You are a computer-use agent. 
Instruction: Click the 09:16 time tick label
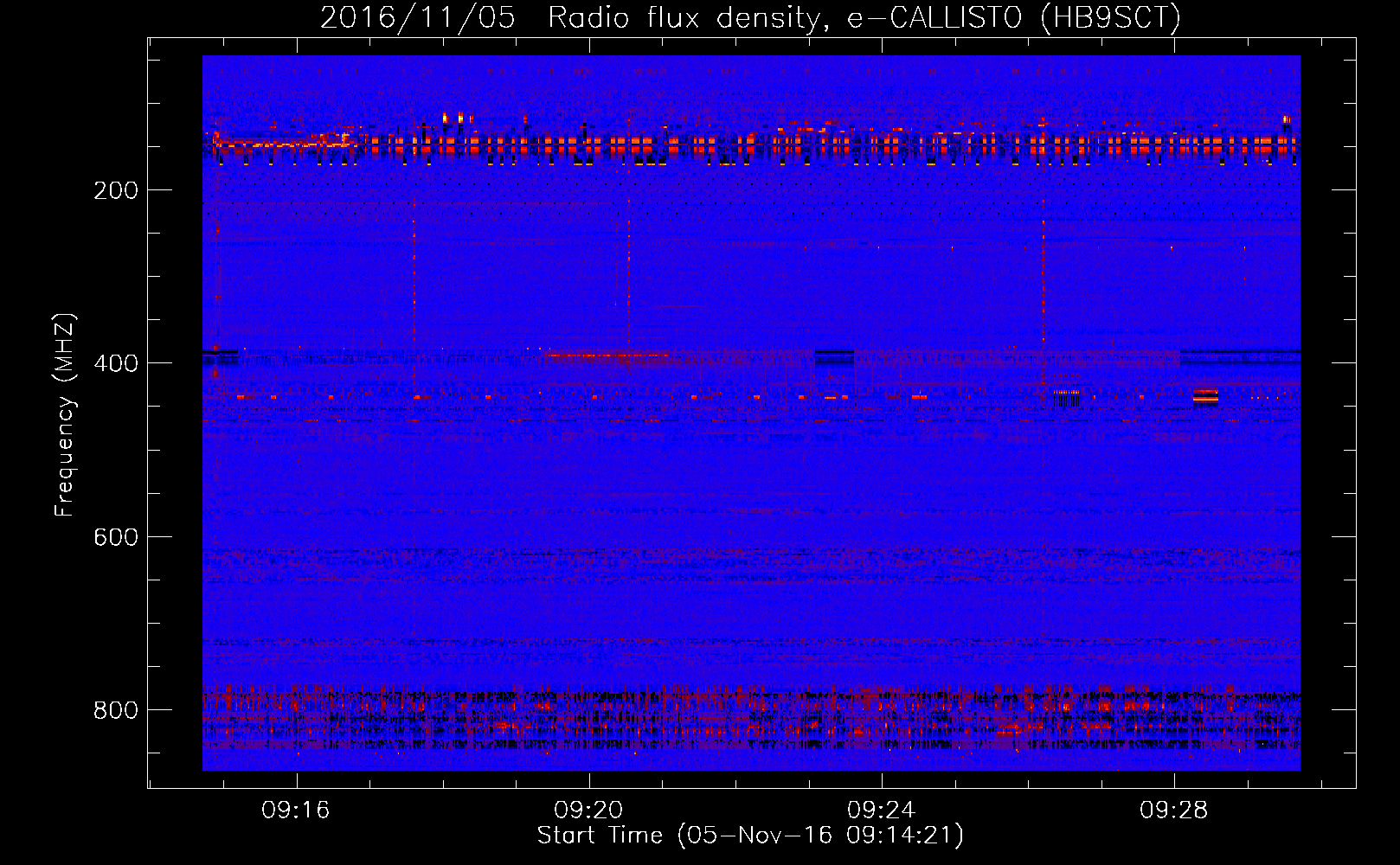(x=296, y=811)
